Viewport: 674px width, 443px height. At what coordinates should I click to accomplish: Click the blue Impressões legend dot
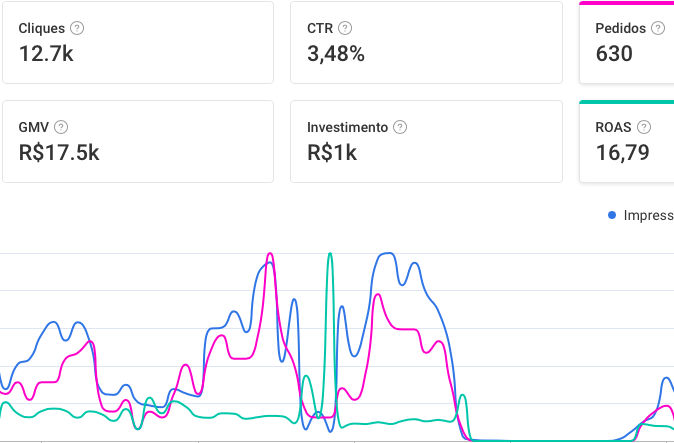pyautogui.click(x=612, y=216)
